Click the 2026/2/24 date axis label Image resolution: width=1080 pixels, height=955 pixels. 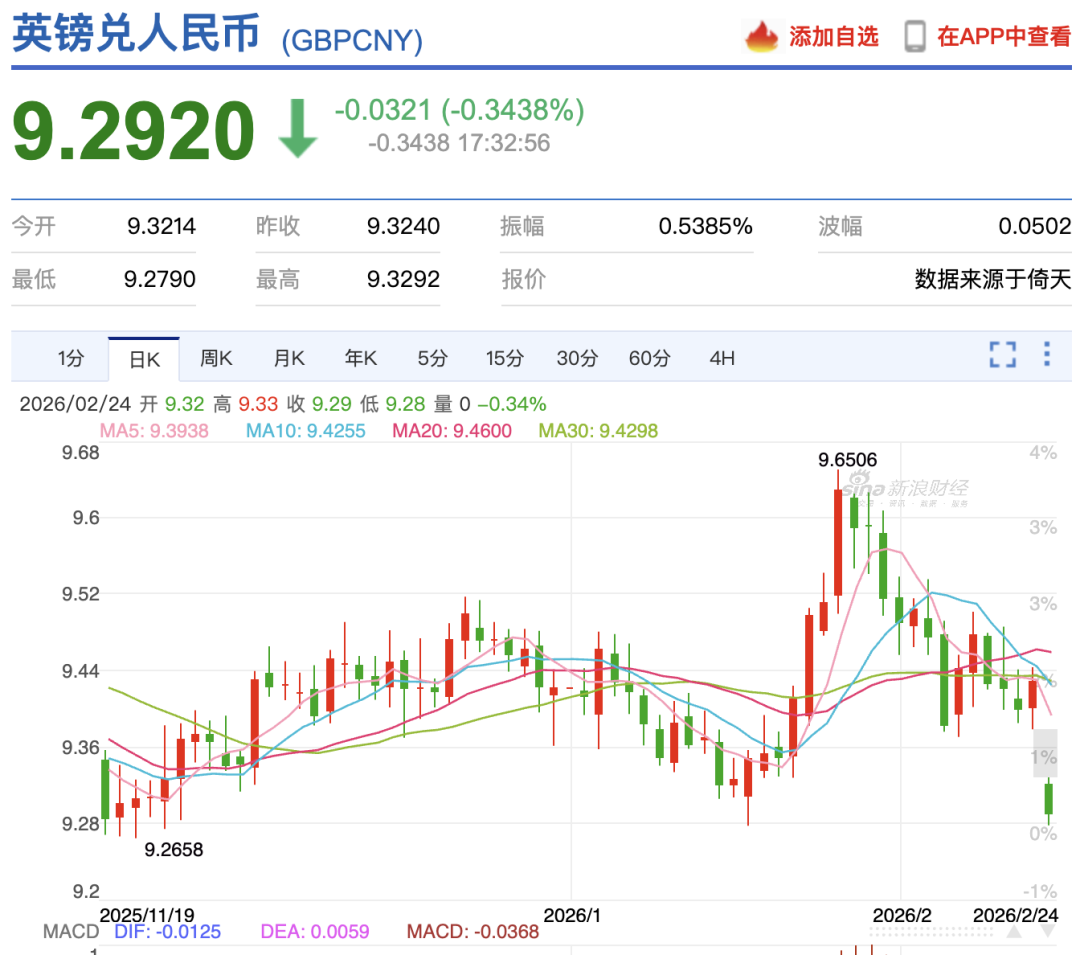[x=1015, y=915]
